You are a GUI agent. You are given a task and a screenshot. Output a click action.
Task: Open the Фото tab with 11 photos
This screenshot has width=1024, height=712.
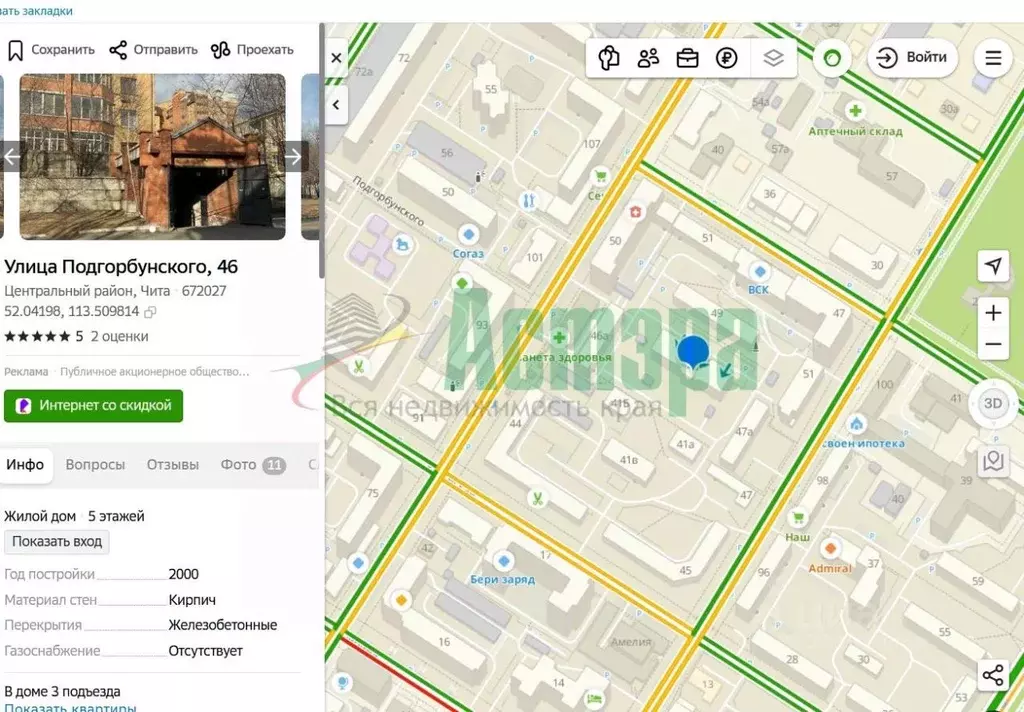(x=253, y=465)
